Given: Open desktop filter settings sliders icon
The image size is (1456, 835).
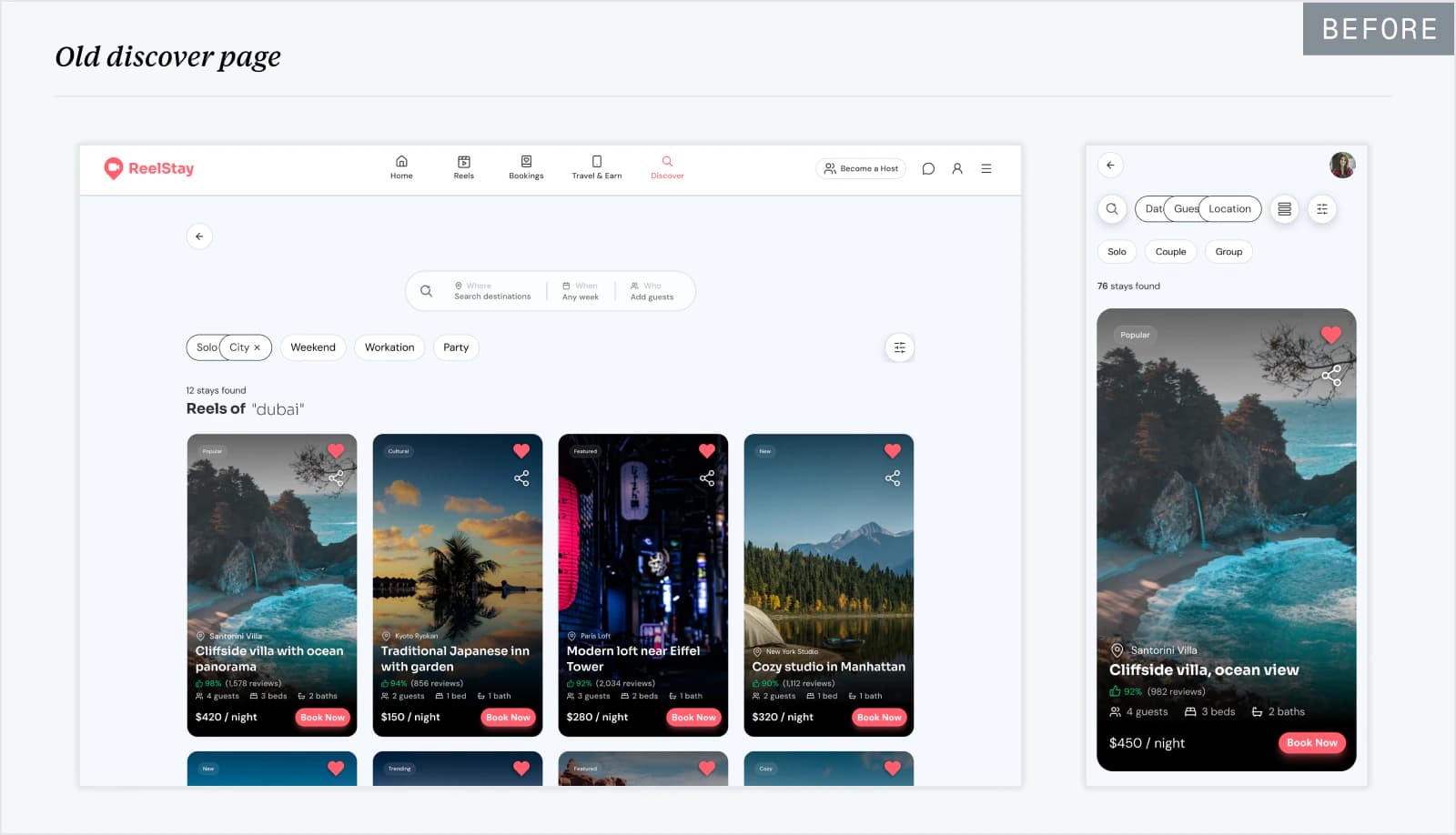Looking at the screenshot, I should click(x=899, y=347).
